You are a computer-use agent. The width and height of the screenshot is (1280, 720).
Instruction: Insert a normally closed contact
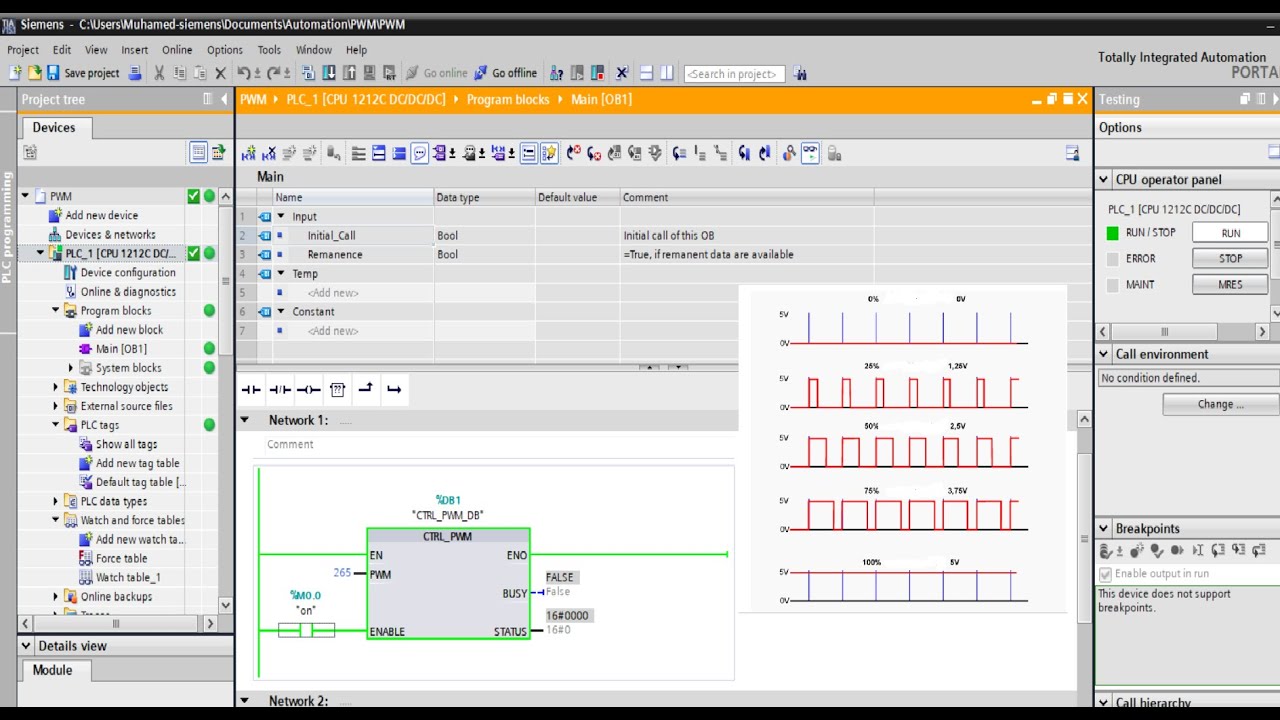point(280,390)
